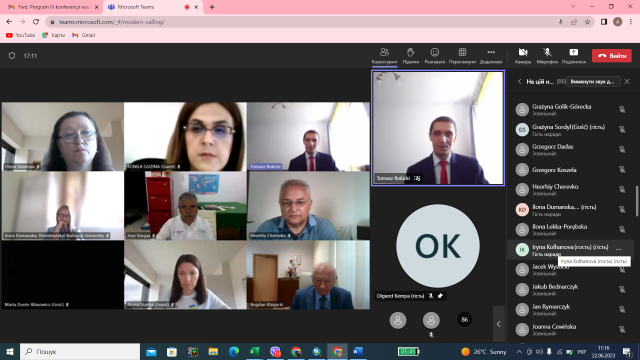Screen dimensions: 640x360
Task: Select participant Jakub Bednarczyk
Action: click(571, 289)
